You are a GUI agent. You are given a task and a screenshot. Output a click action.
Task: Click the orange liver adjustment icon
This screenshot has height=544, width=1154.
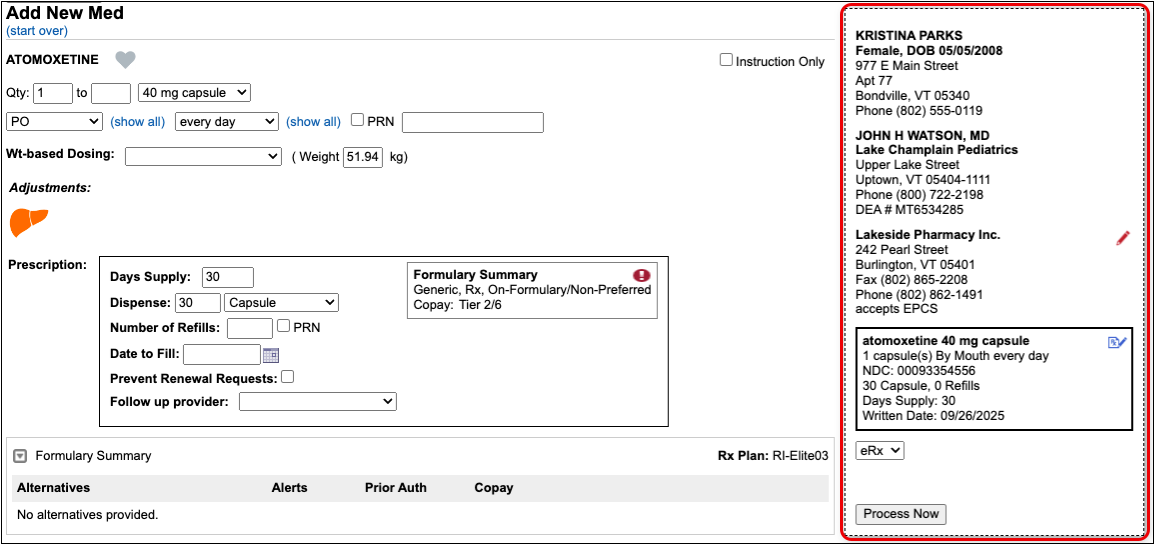[29, 222]
